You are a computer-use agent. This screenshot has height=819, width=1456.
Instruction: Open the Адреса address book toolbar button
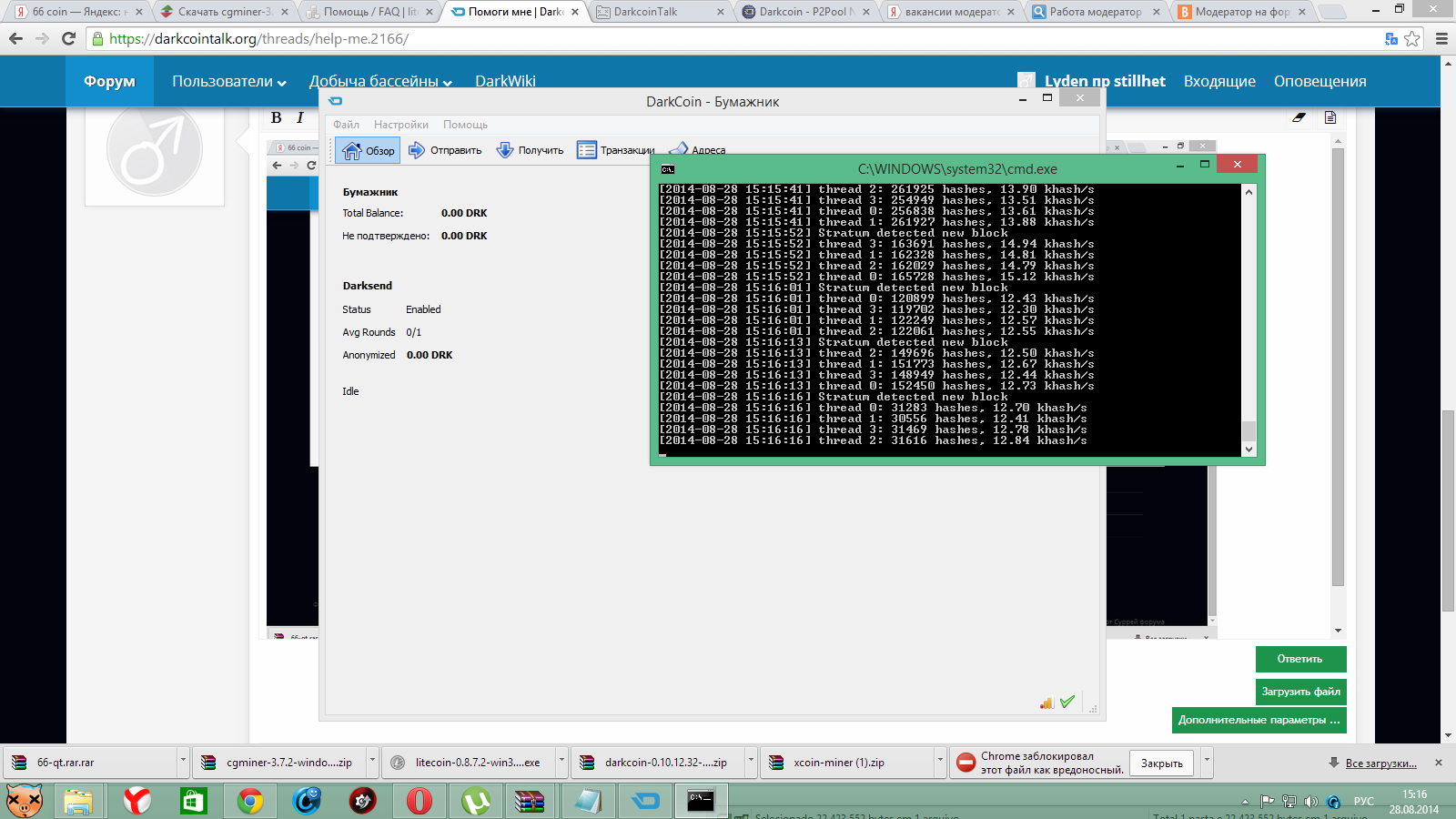[697, 150]
